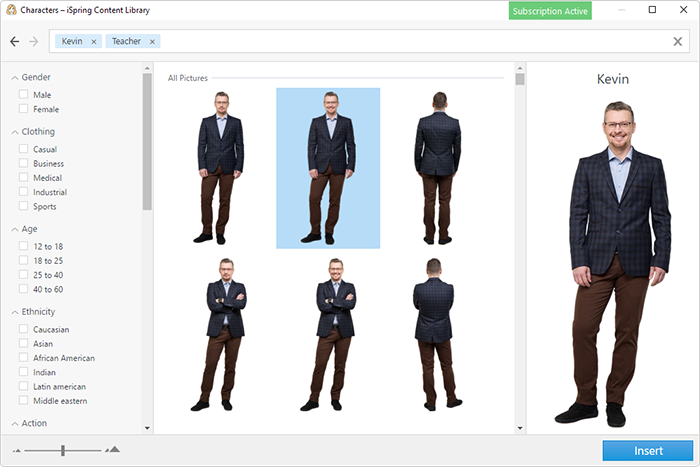Image resolution: width=700 pixels, height=467 pixels.
Task: Check the 25 to 40 age filter
Action: 24,274
